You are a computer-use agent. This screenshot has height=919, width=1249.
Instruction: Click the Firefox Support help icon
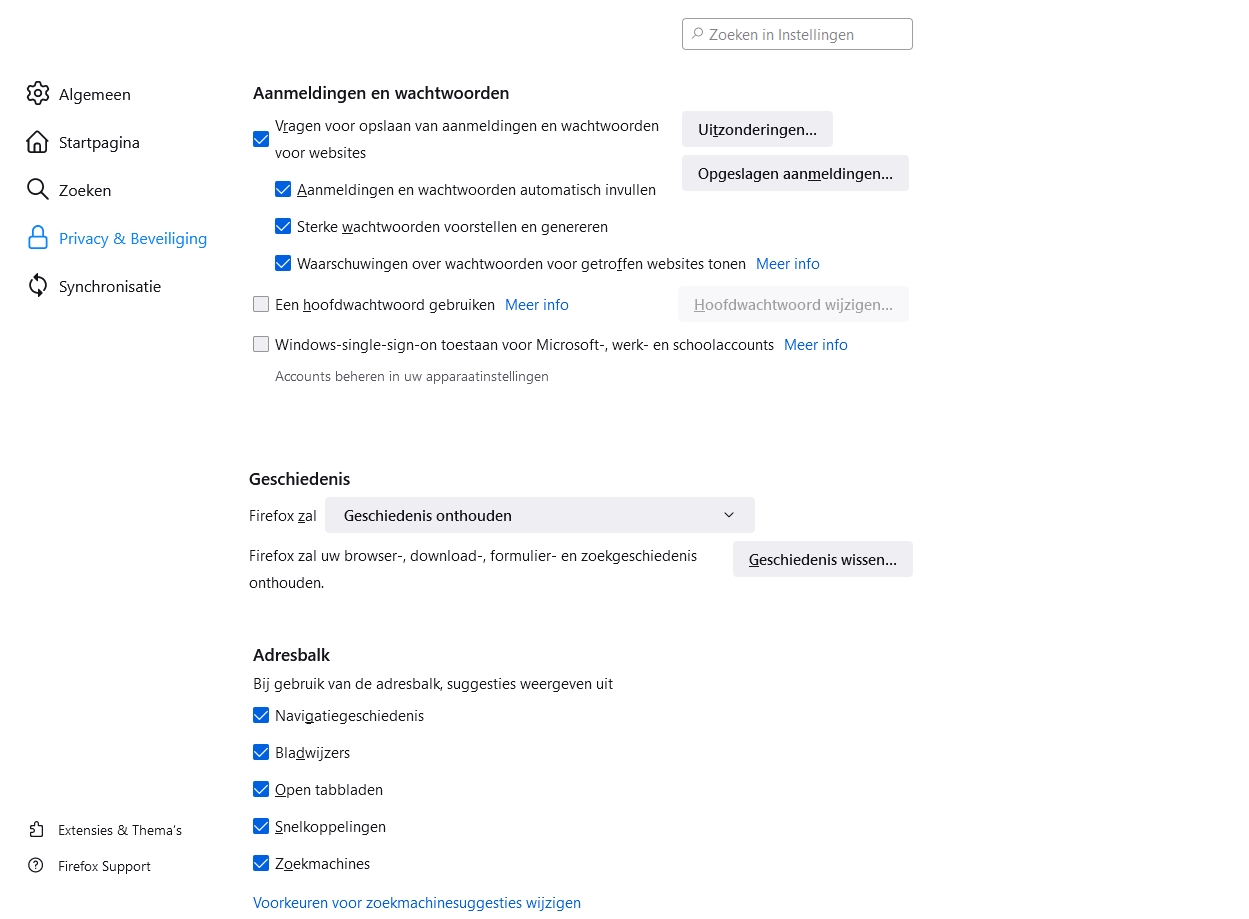coord(37,866)
